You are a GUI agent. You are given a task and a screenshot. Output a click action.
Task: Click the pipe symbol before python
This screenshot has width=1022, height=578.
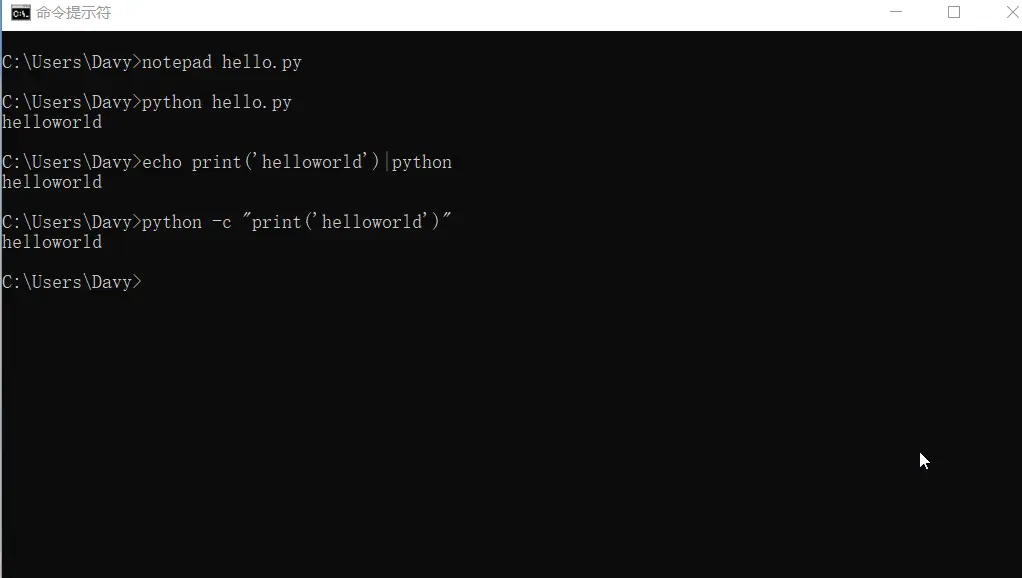tap(387, 161)
